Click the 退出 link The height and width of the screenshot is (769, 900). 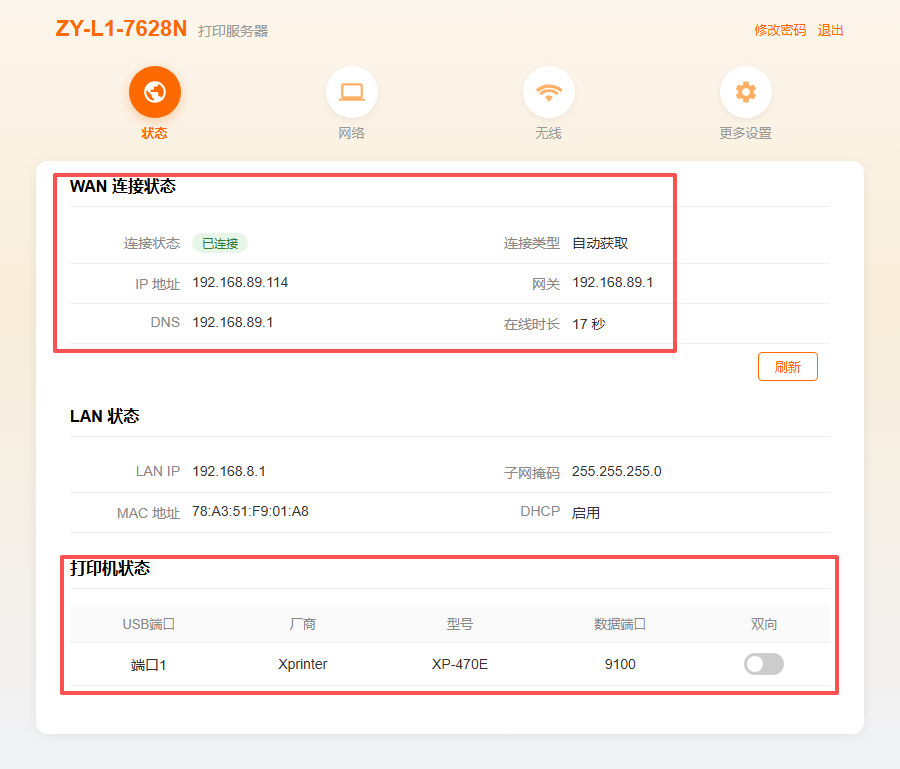pyautogui.click(x=830, y=30)
